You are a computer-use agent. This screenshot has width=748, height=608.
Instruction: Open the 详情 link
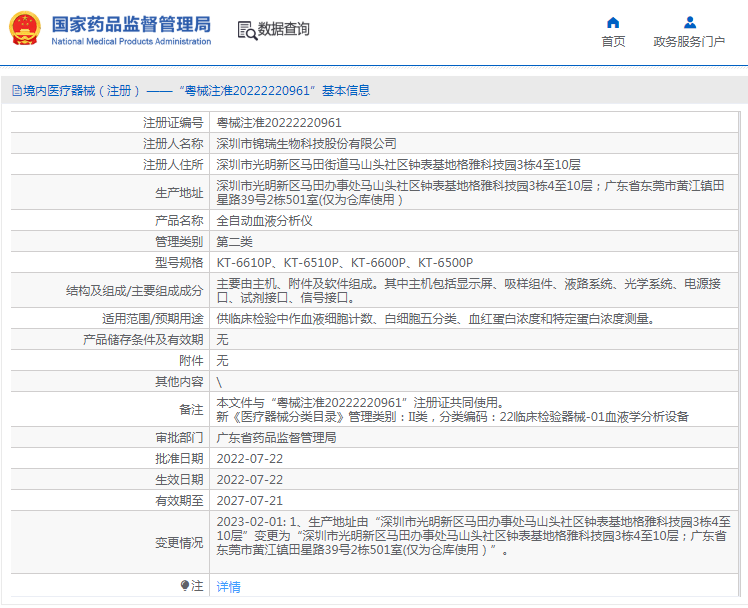229,587
